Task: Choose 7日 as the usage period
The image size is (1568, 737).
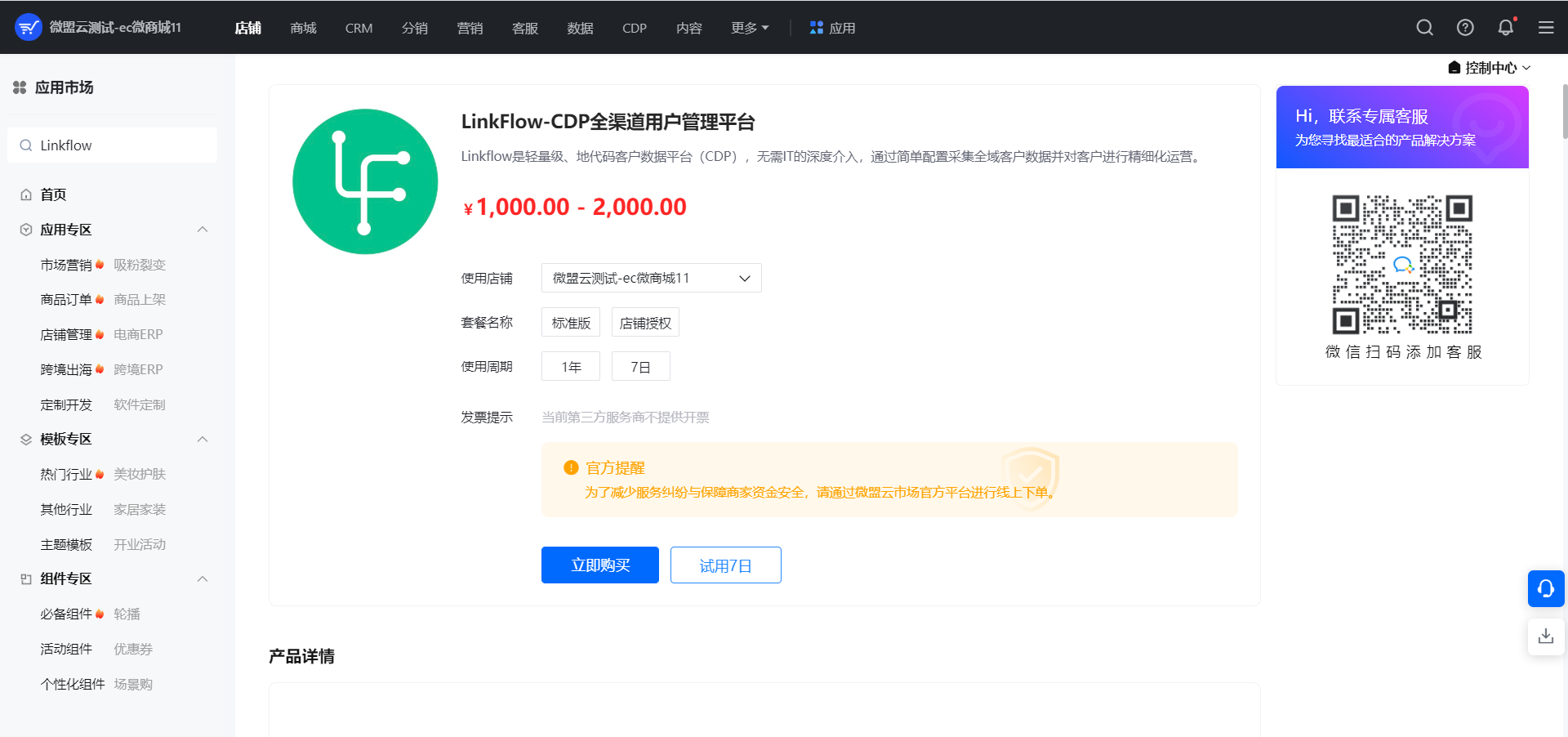Action: click(x=640, y=365)
